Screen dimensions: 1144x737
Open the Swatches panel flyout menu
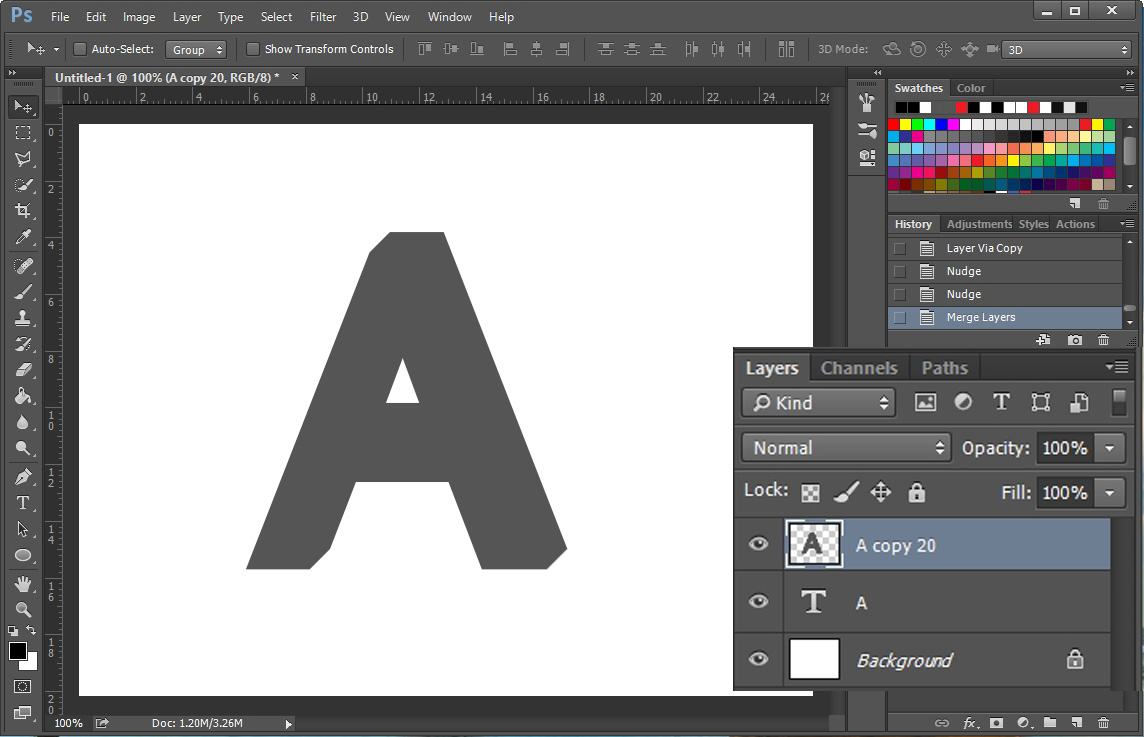click(x=1127, y=88)
